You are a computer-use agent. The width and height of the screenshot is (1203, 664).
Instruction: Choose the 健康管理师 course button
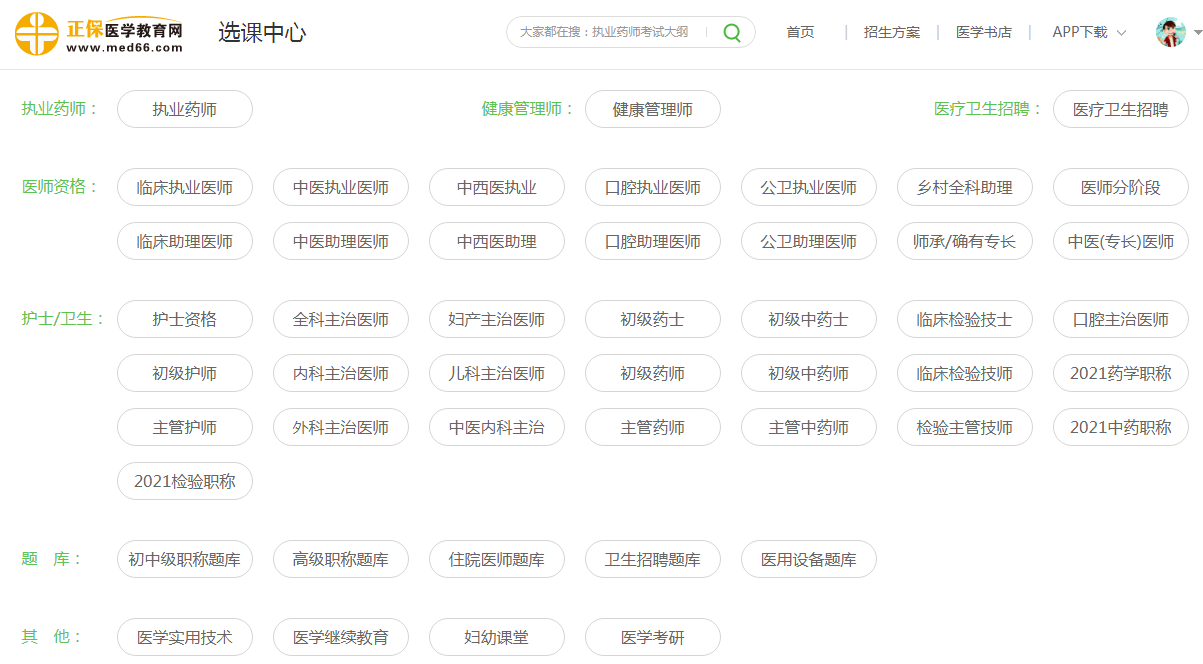pos(652,109)
